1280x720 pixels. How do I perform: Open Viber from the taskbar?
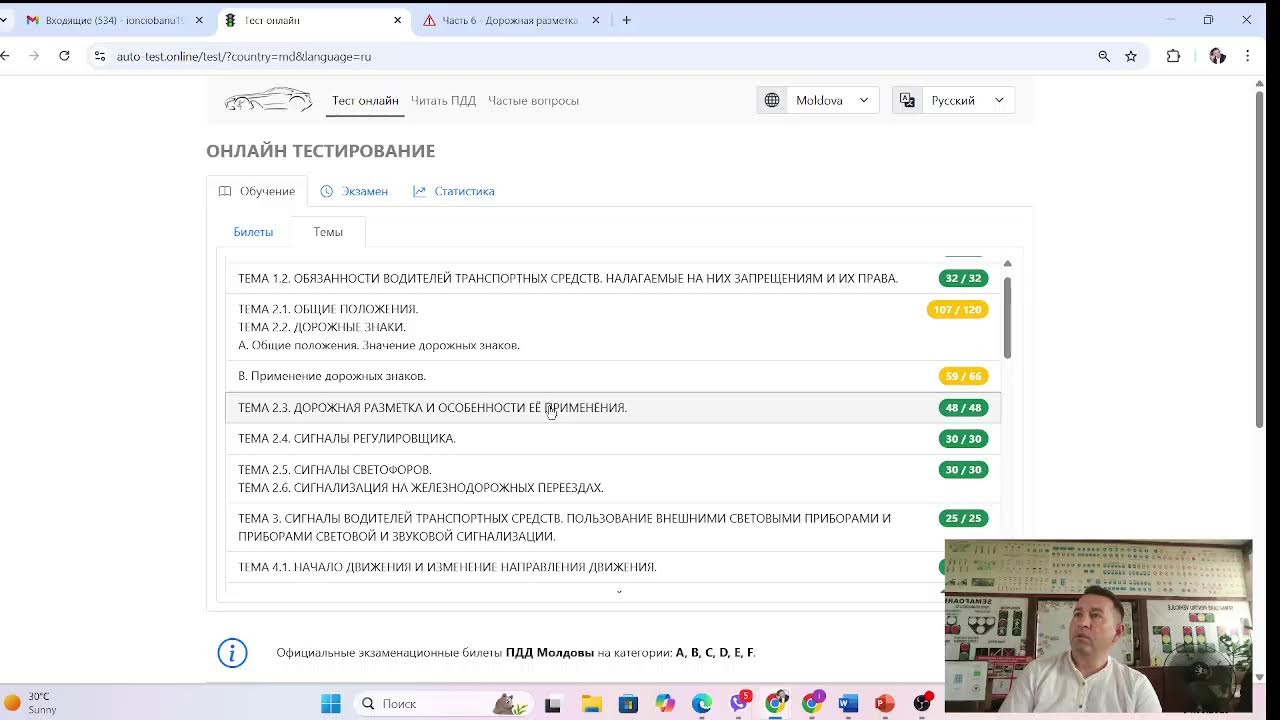[740, 703]
